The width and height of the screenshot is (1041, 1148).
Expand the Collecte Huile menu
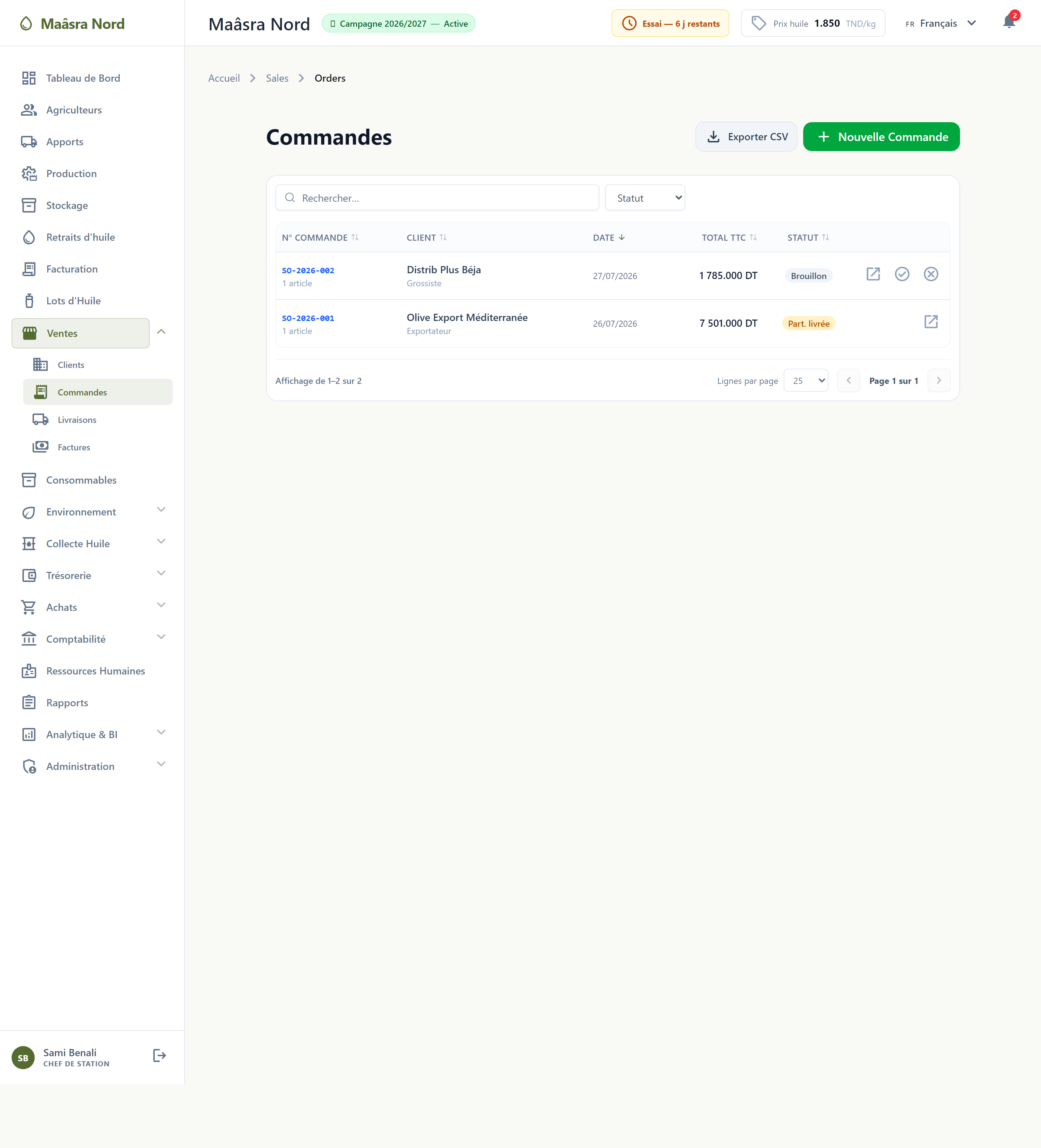161,541
